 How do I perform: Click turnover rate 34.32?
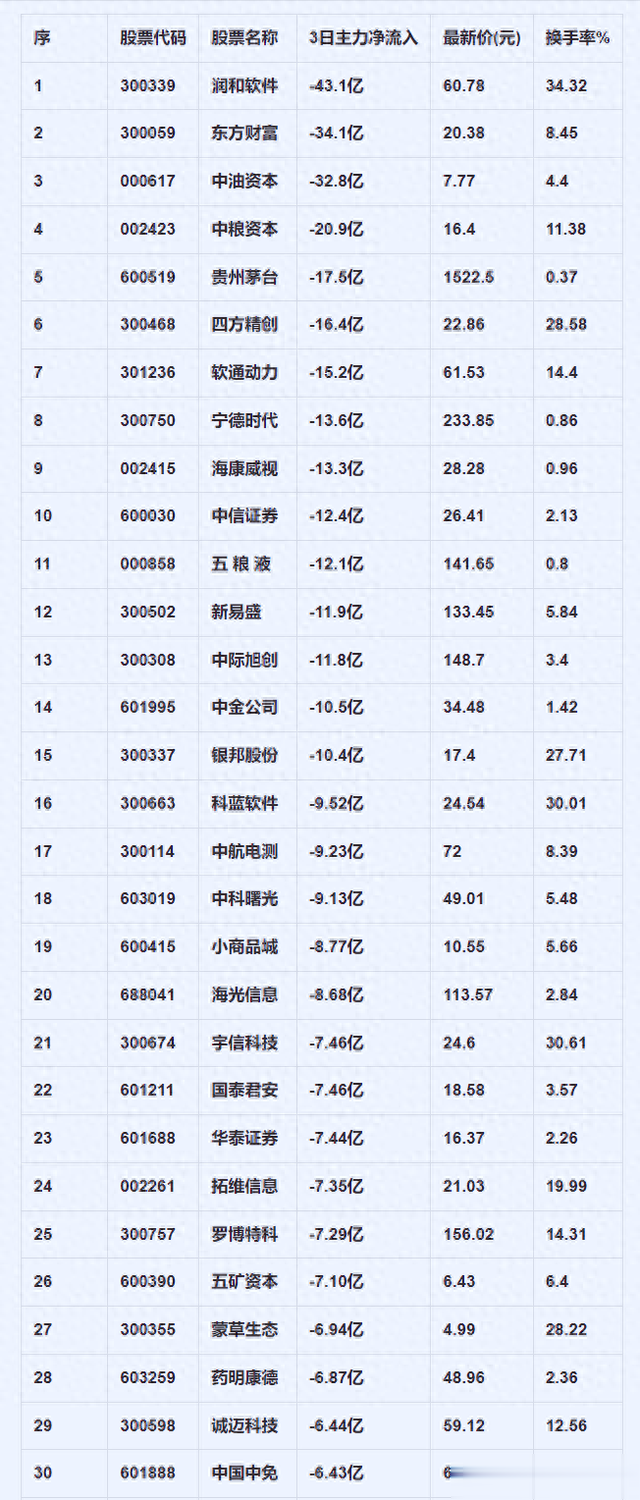coord(566,86)
